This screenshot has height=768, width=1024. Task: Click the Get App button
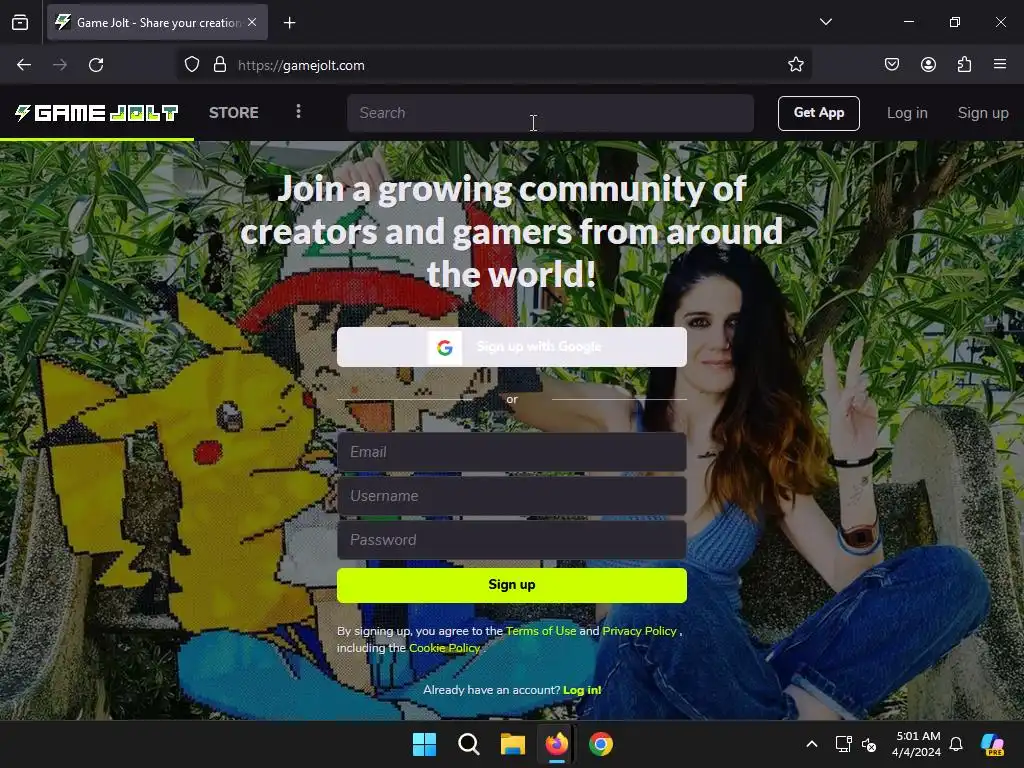819,113
